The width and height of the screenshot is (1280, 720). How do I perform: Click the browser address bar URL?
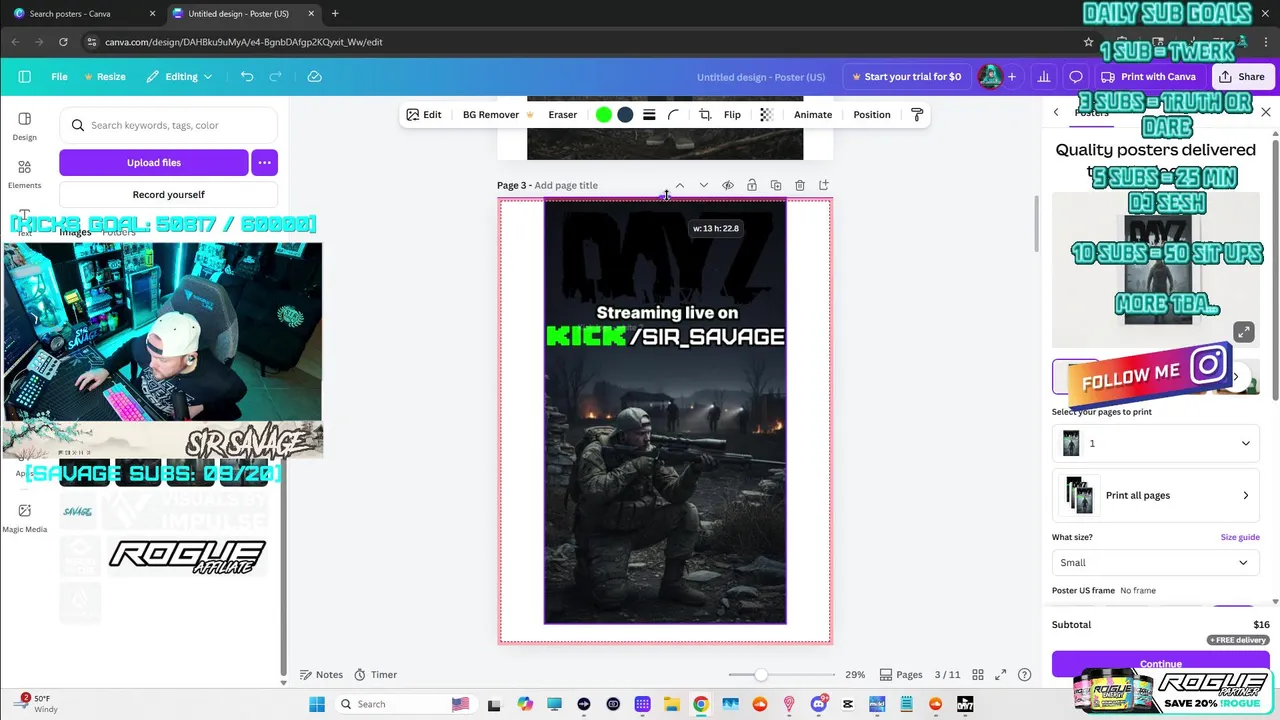pyautogui.click(x=244, y=42)
